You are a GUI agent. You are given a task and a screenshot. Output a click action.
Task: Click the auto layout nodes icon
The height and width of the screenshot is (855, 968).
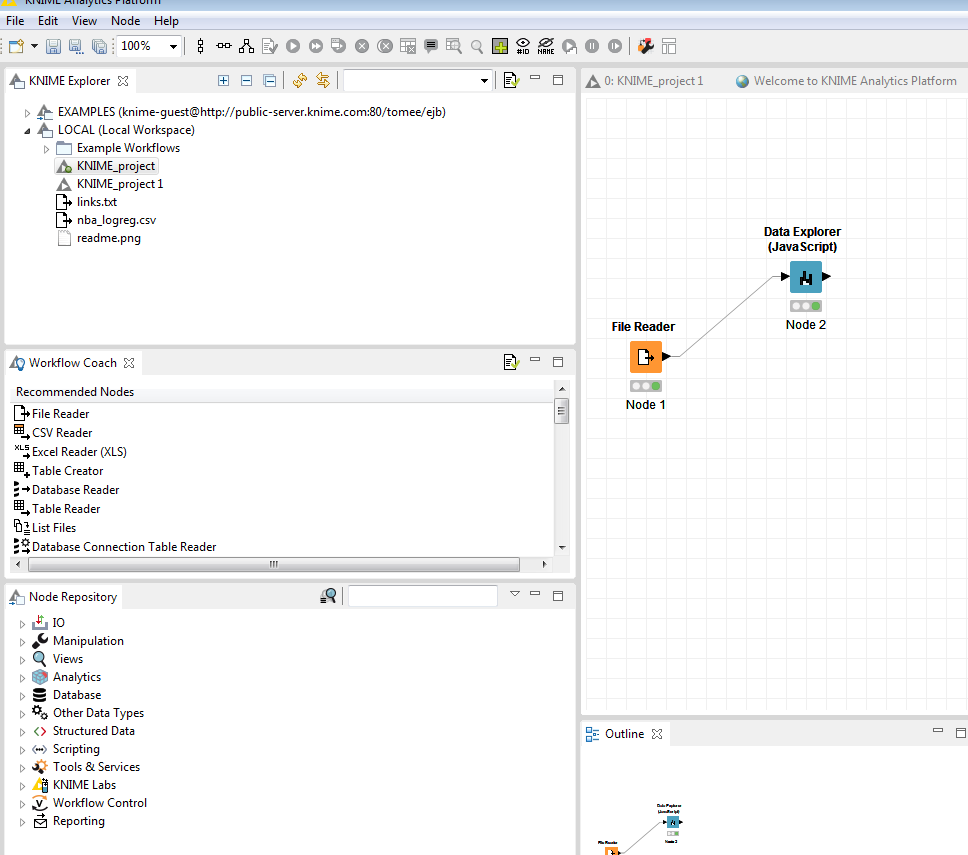coord(246,46)
